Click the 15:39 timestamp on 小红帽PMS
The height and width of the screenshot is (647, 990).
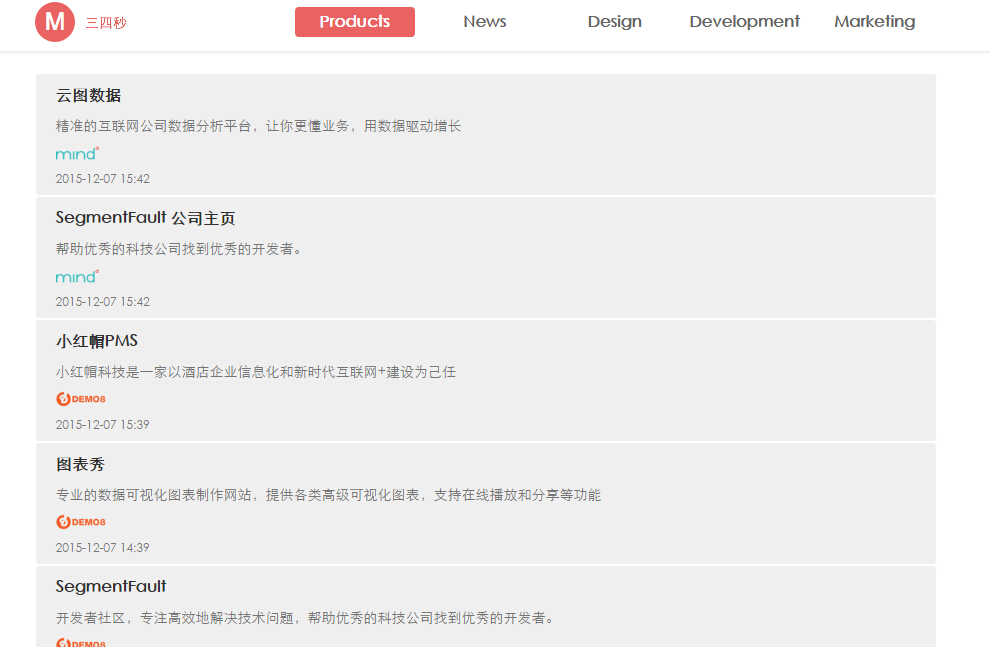coord(102,425)
